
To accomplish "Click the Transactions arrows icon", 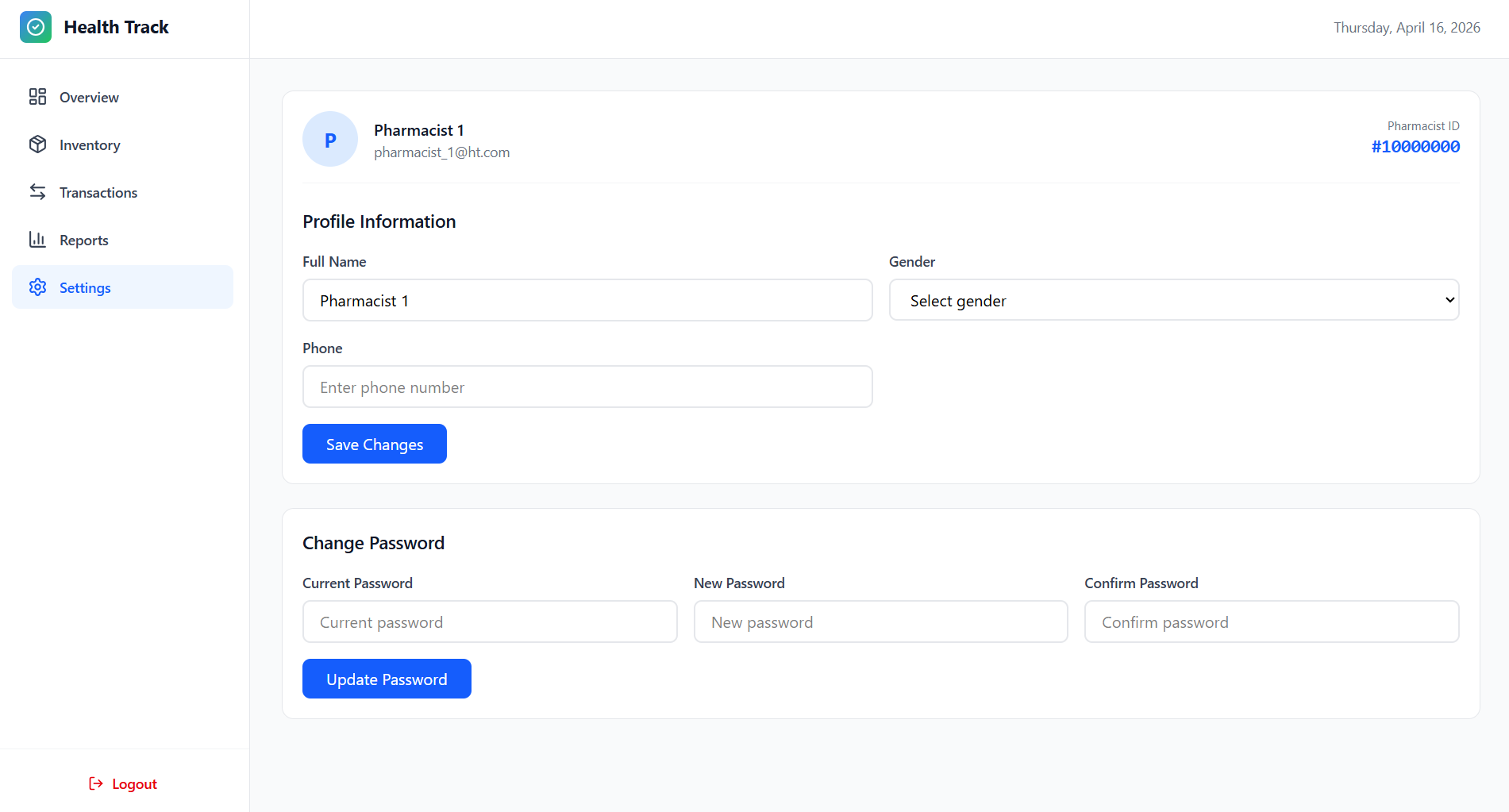I will coord(37,192).
